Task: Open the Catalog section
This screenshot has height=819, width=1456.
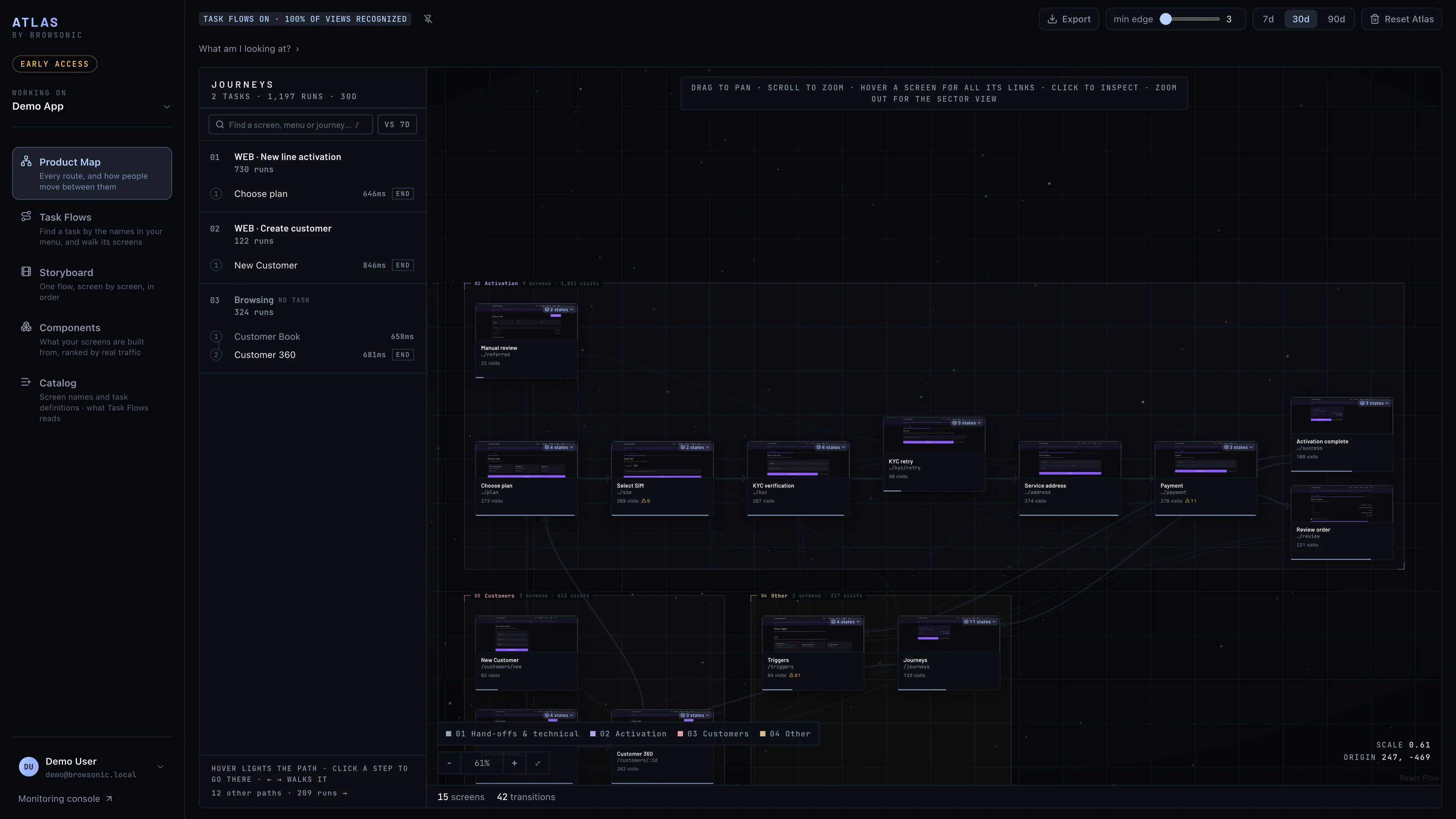Action: [92, 400]
